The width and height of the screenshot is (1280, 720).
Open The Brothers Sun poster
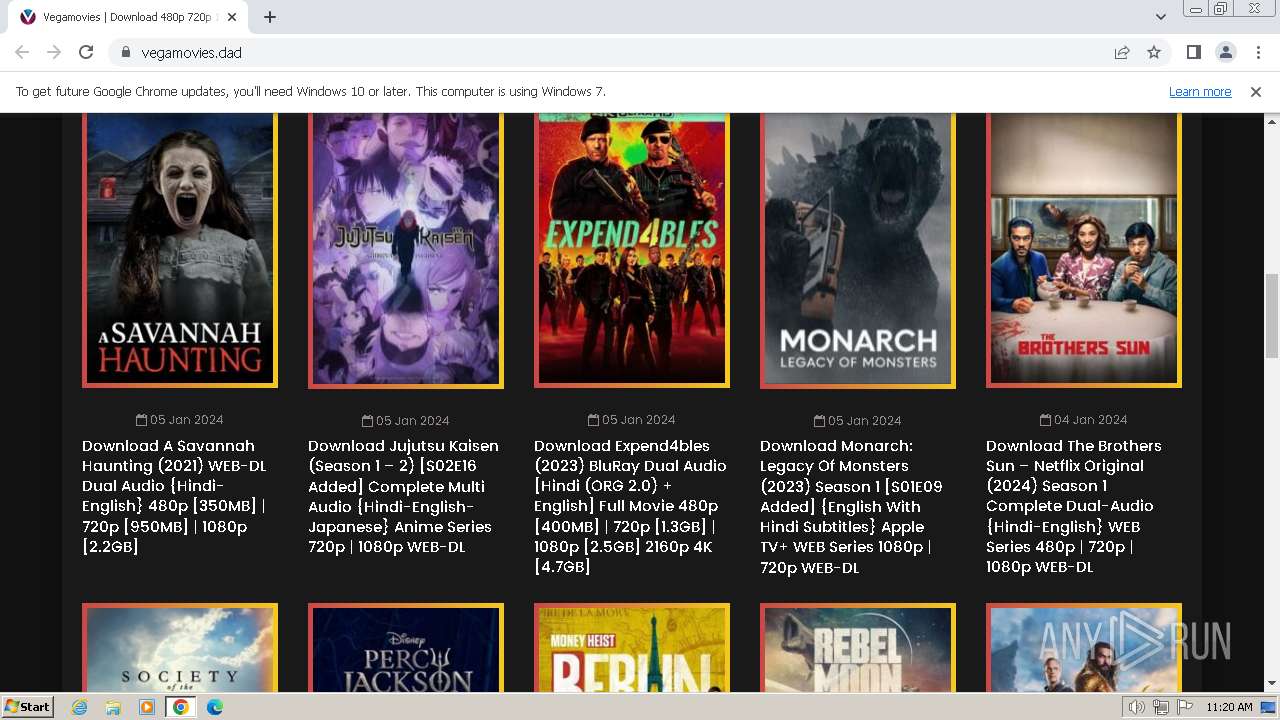[x=1084, y=250]
